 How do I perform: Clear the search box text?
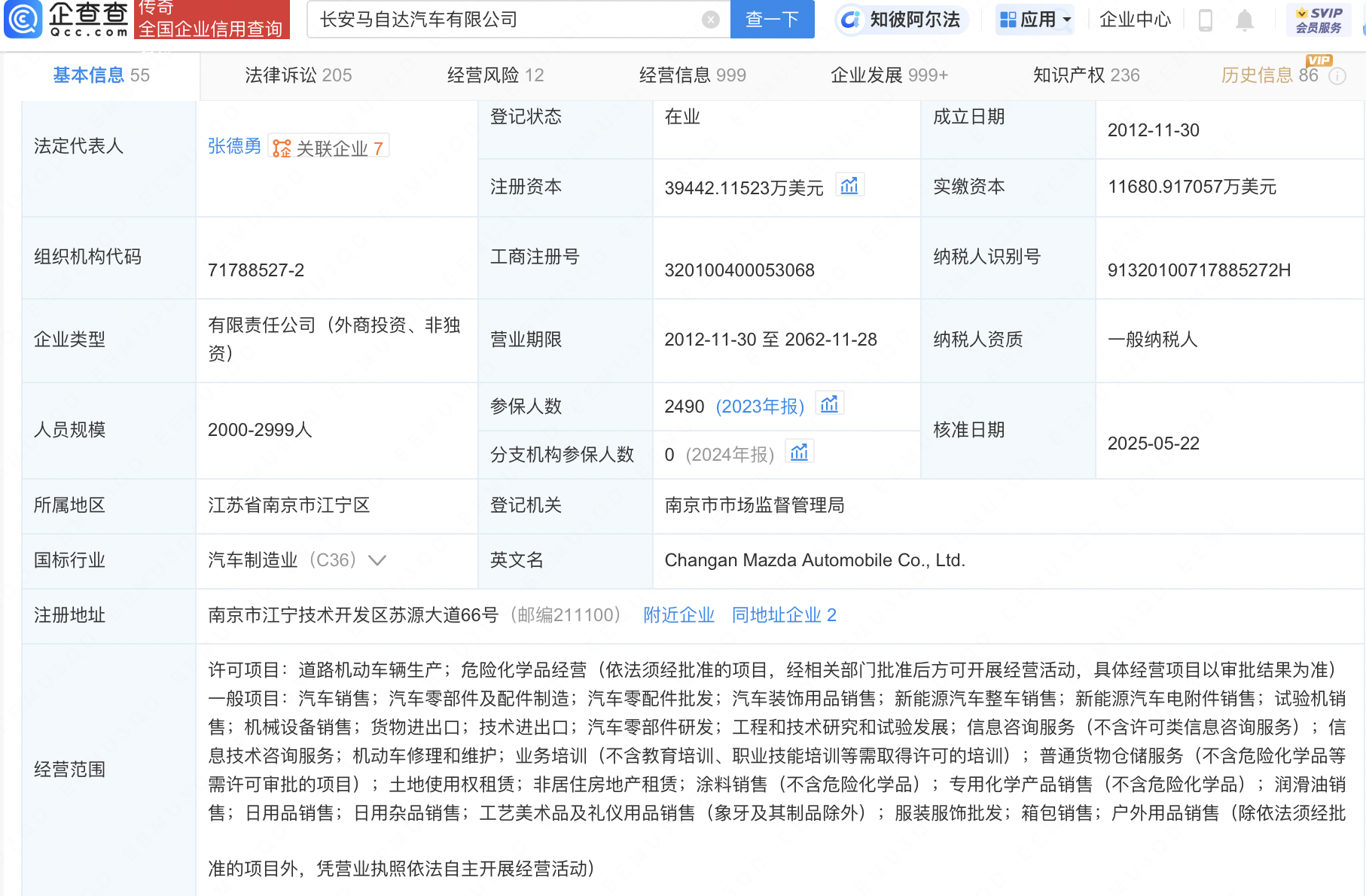pyautogui.click(x=710, y=20)
